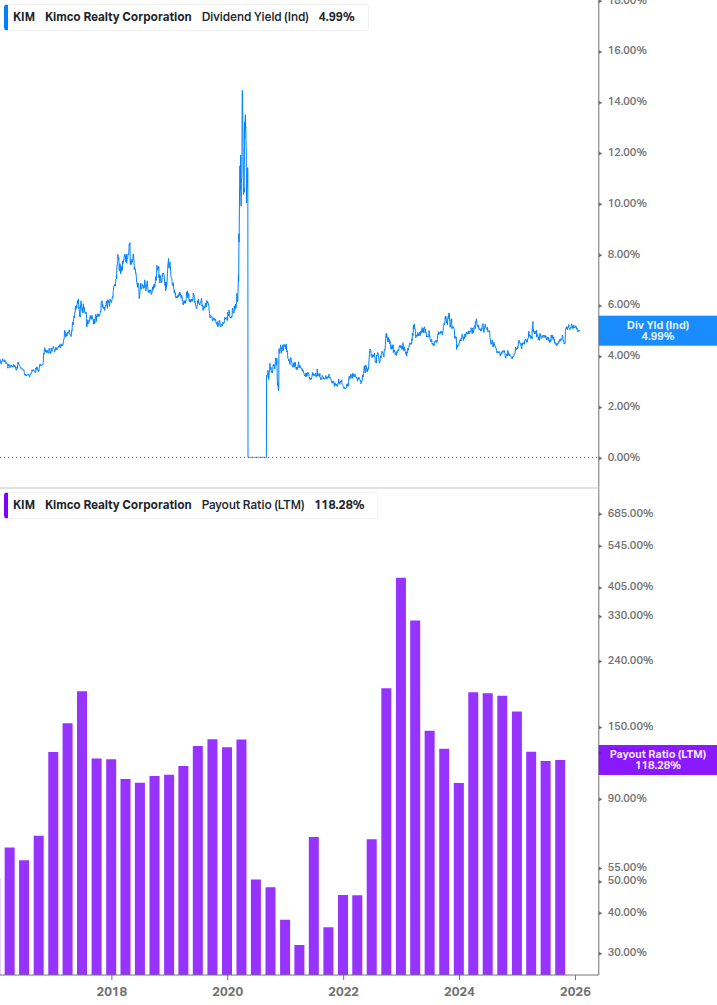This screenshot has width=717, height=1005.
Task: Select the KIM ticker in the Payout Ratio legend
Action: [x=24, y=505]
